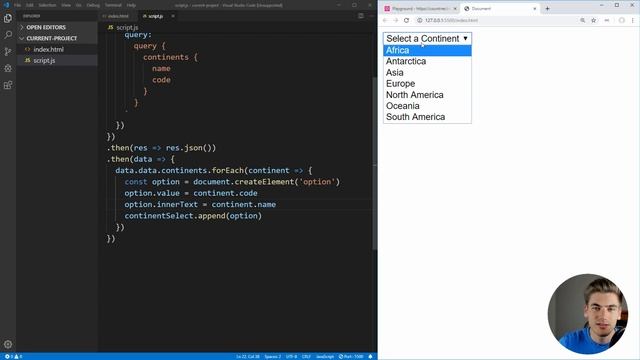This screenshot has height=360, width=640.
Task: Click errors and warnings count in status bar
Action: coord(13,356)
